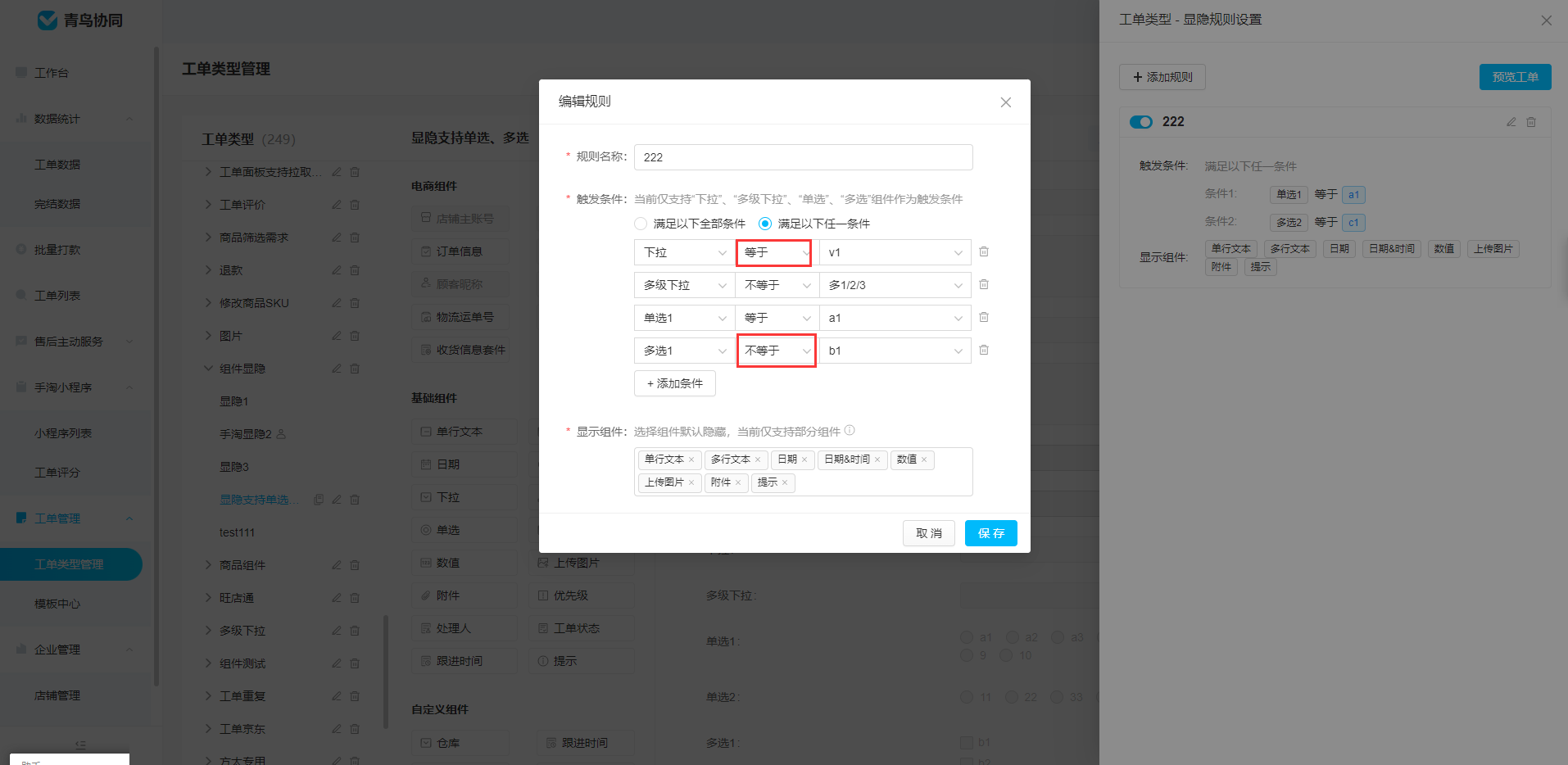1568x765 pixels.
Task: Click the 保存 button
Action: pyautogui.click(x=990, y=533)
